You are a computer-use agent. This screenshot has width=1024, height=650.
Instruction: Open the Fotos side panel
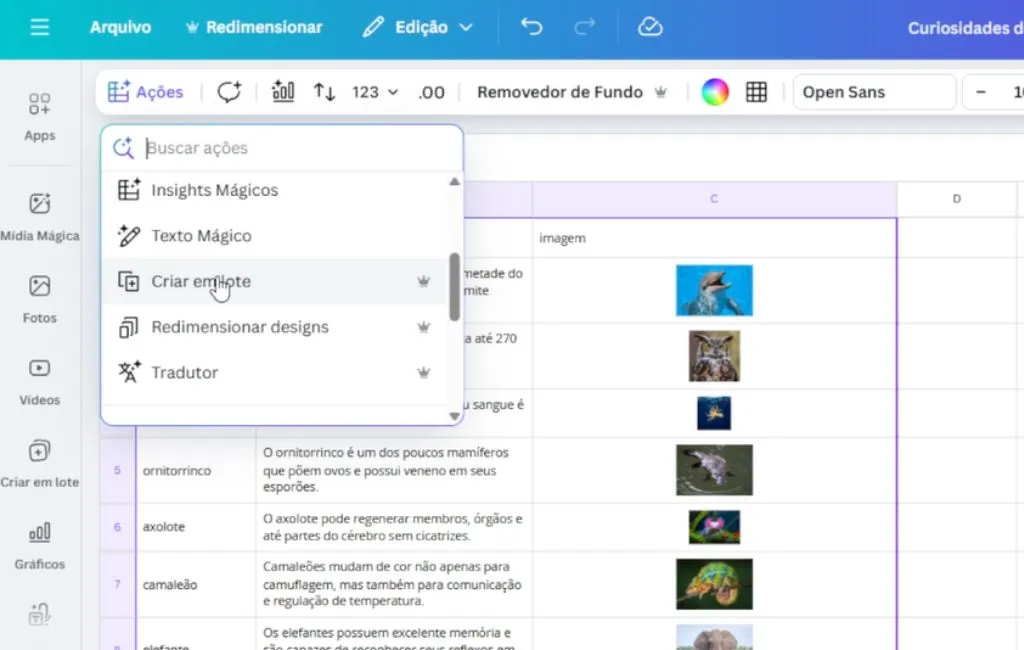tap(40, 298)
